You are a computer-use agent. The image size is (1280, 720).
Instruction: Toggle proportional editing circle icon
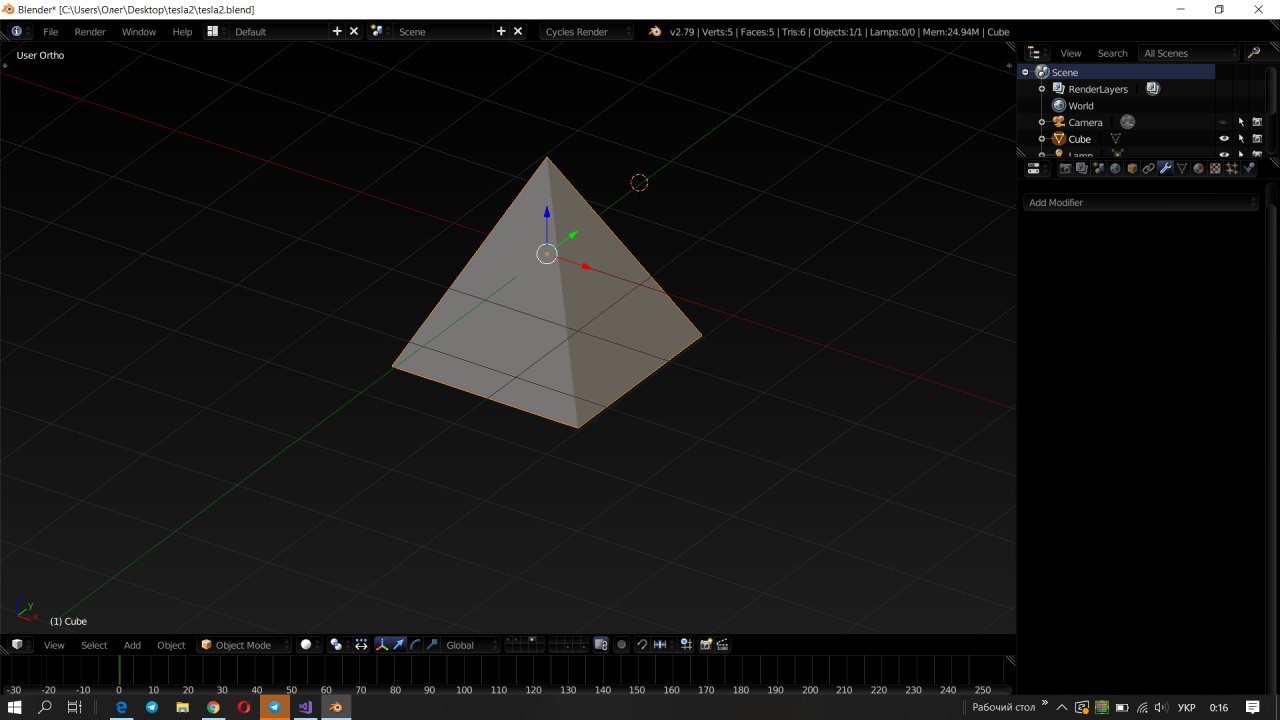[x=621, y=645]
